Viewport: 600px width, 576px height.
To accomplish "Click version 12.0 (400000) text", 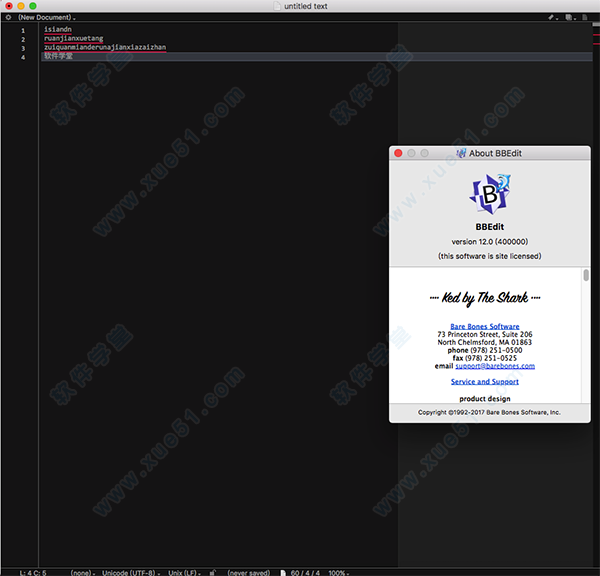I will pyautogui.click(x=490, y=241).
